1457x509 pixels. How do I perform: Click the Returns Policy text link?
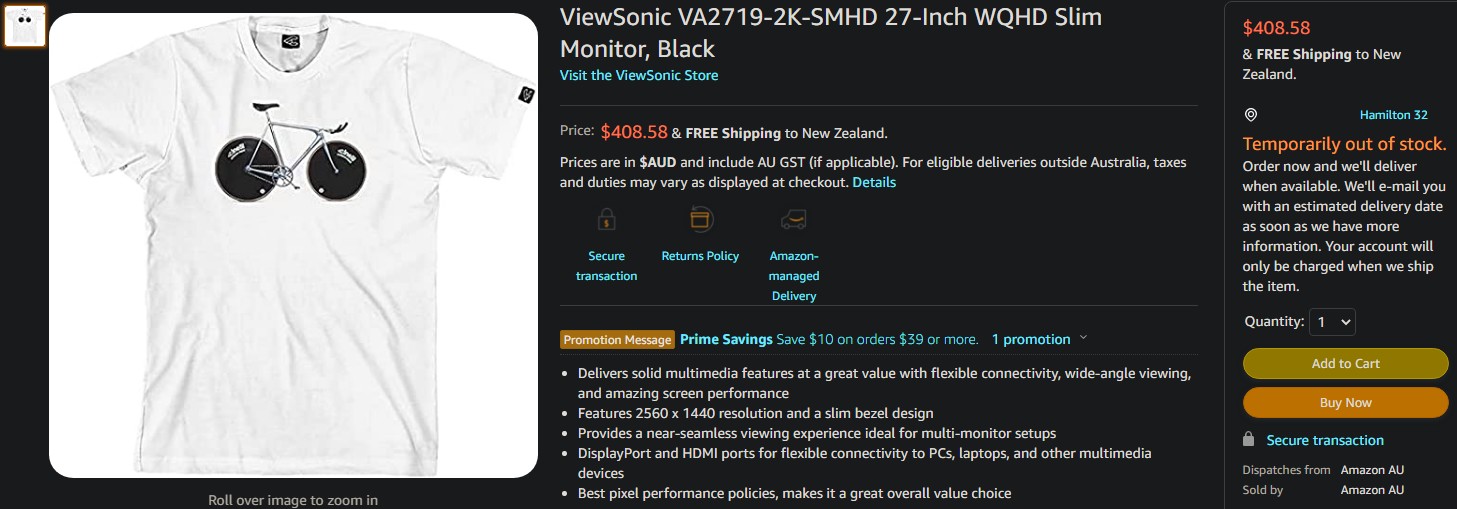(700, 256)
